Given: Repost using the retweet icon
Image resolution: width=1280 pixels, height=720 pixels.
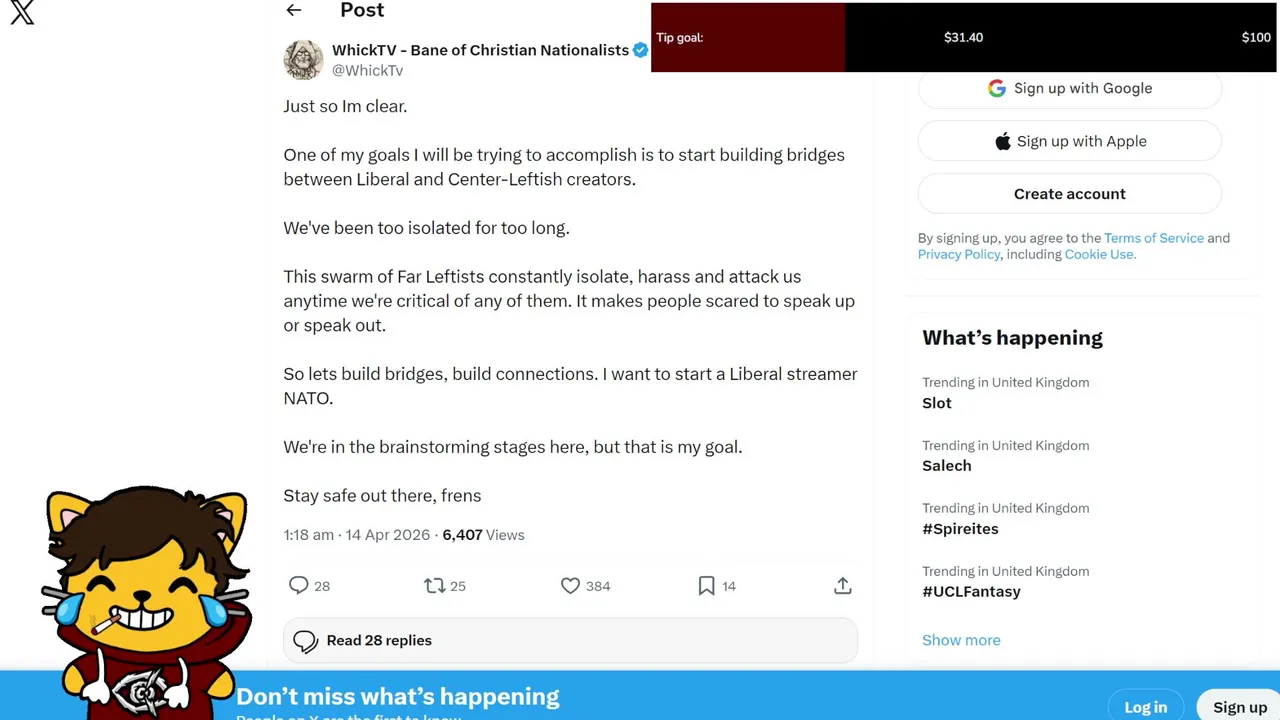Looking at the screenshot, I should (434, 586).
